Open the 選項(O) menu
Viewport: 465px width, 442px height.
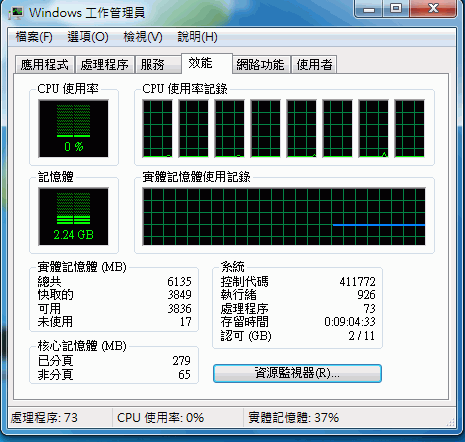88,37
